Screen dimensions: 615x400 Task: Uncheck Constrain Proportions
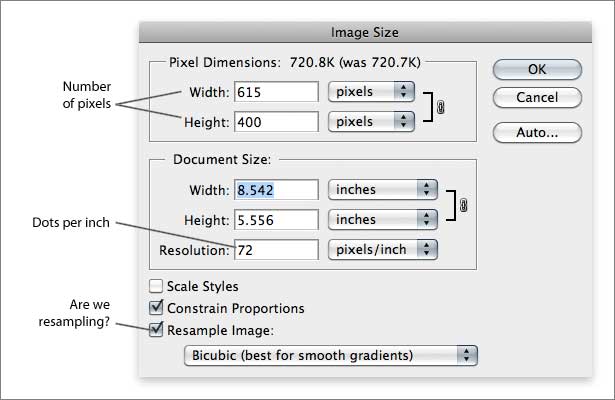156,308
